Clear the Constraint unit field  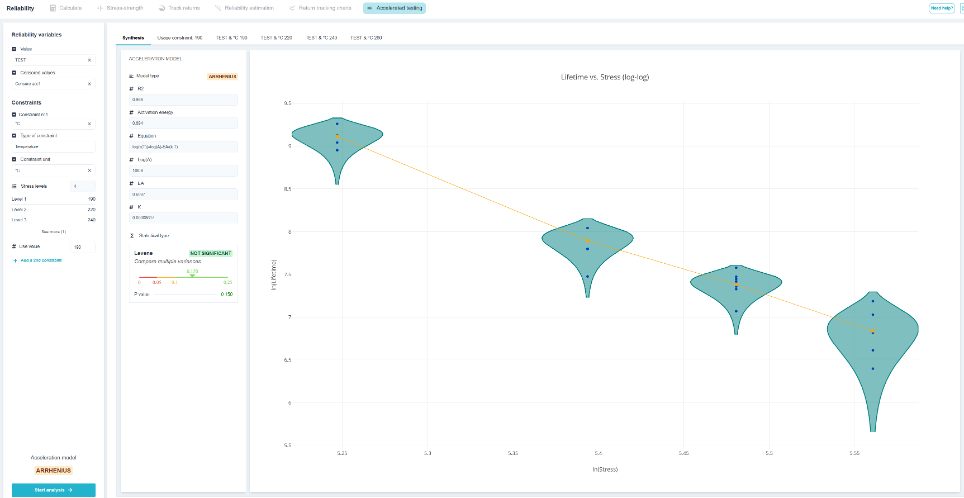(x=89, y=170)
